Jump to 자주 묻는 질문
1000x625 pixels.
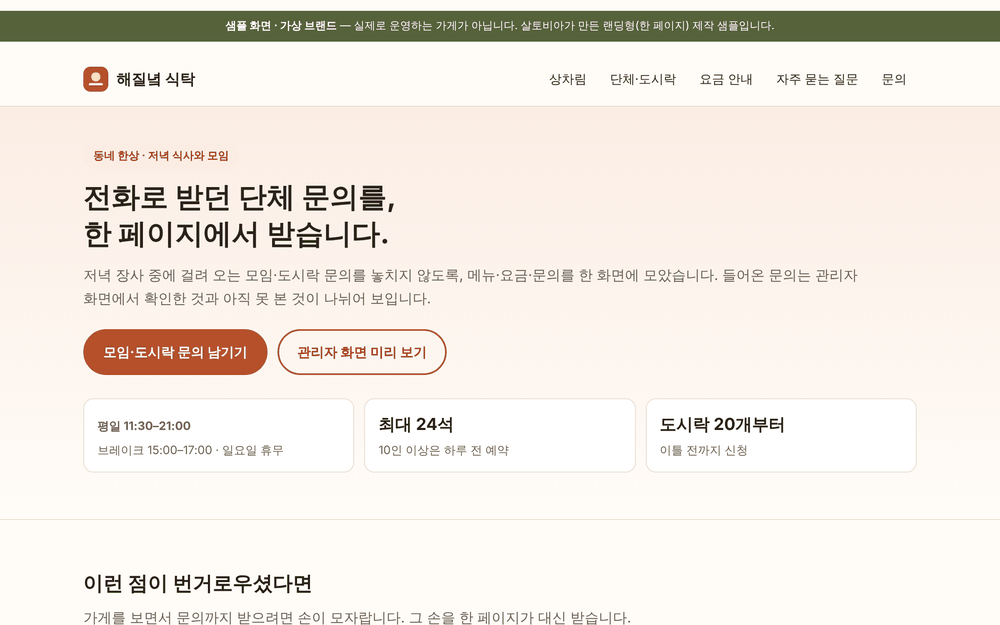click(817, 79)
